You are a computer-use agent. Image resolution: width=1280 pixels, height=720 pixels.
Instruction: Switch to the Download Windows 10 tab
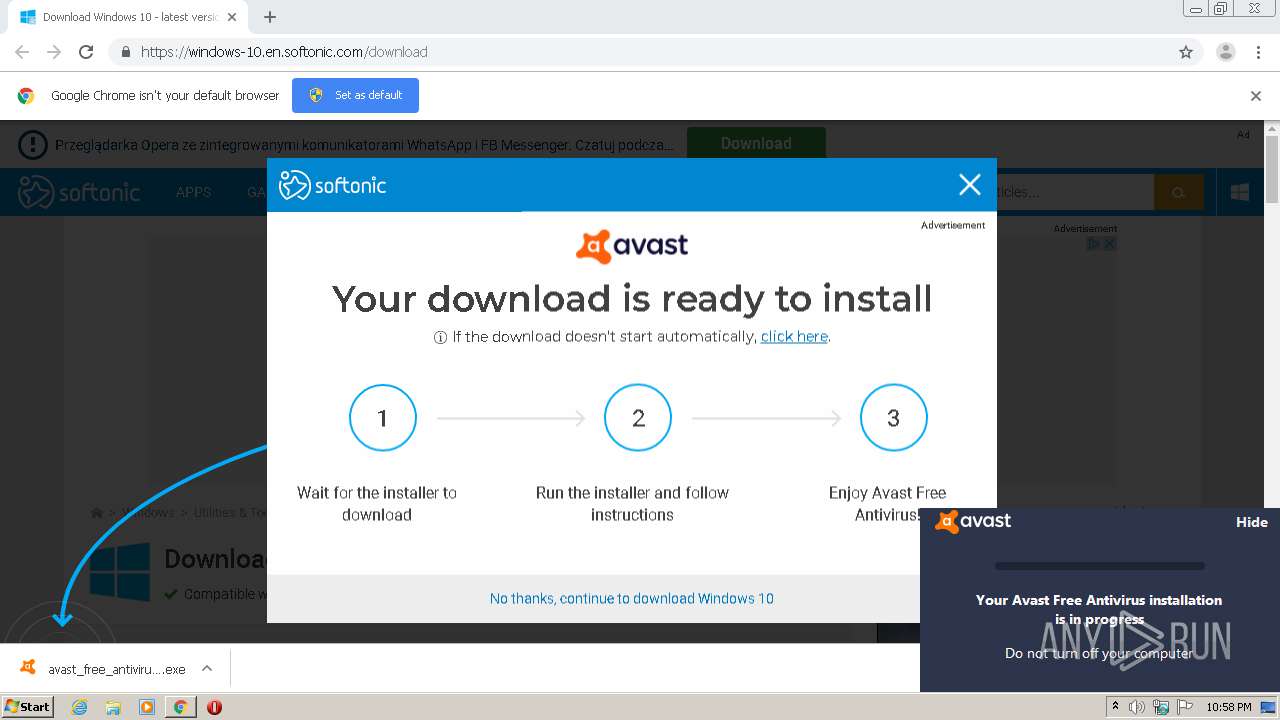coord(128,17)
